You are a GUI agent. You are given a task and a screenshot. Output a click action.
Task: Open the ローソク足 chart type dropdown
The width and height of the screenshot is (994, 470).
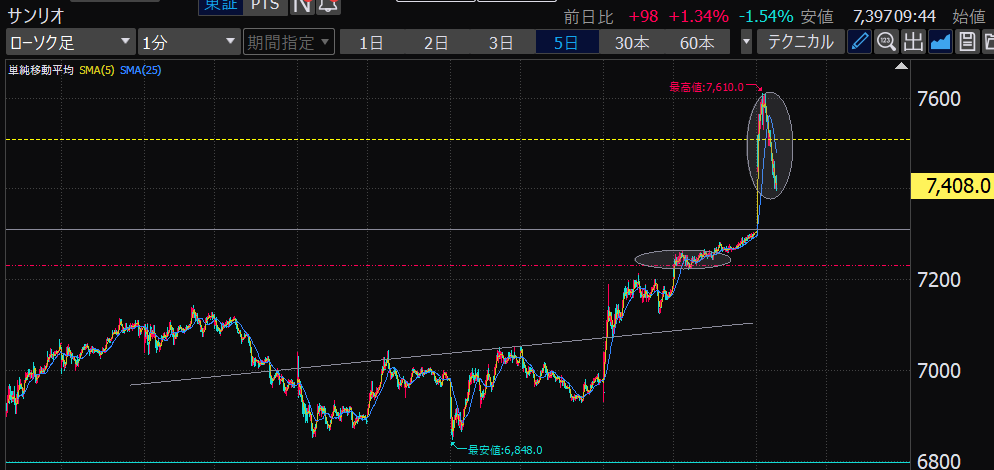point(70,42)
